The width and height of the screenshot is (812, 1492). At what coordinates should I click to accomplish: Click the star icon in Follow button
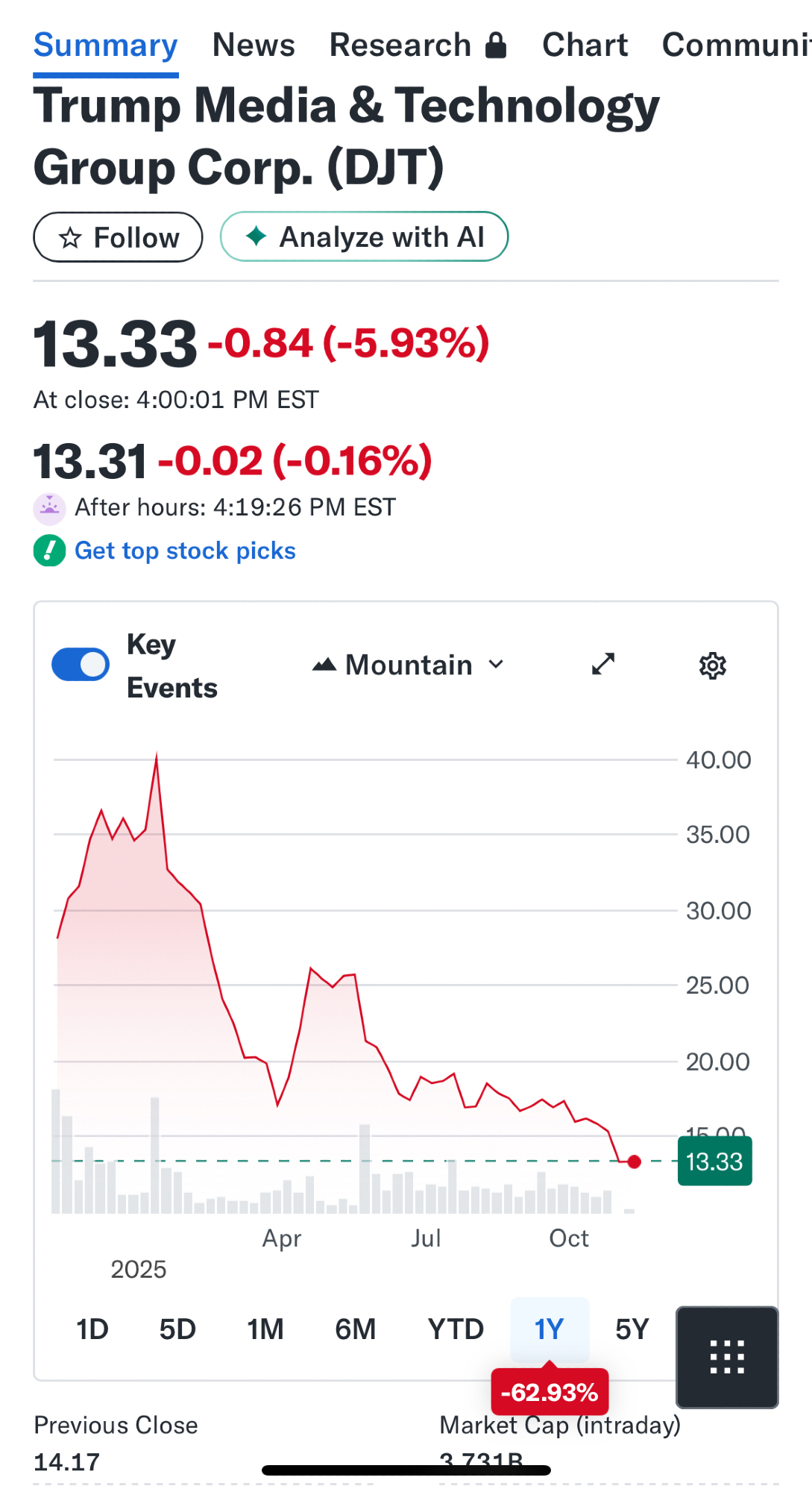tap(70, 238)
